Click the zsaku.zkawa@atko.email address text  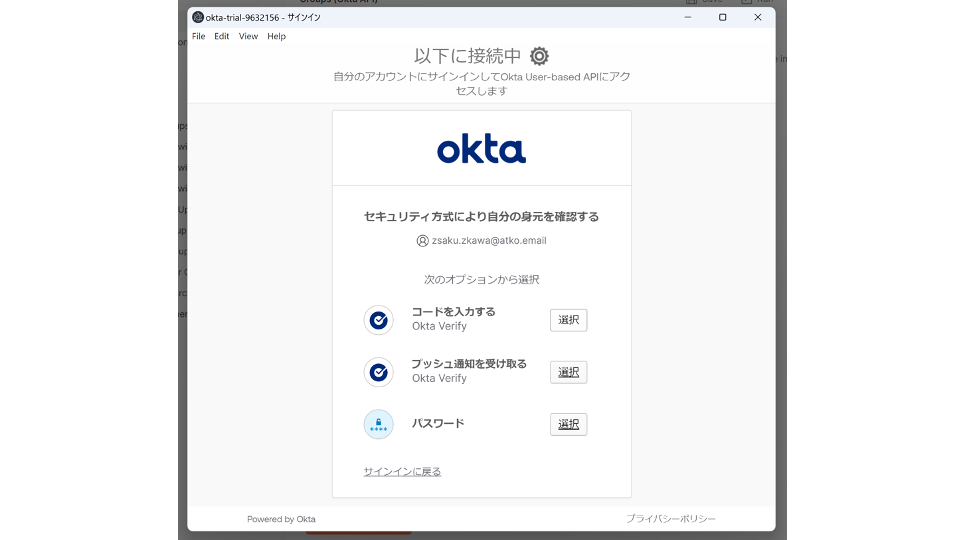point(489,241)
